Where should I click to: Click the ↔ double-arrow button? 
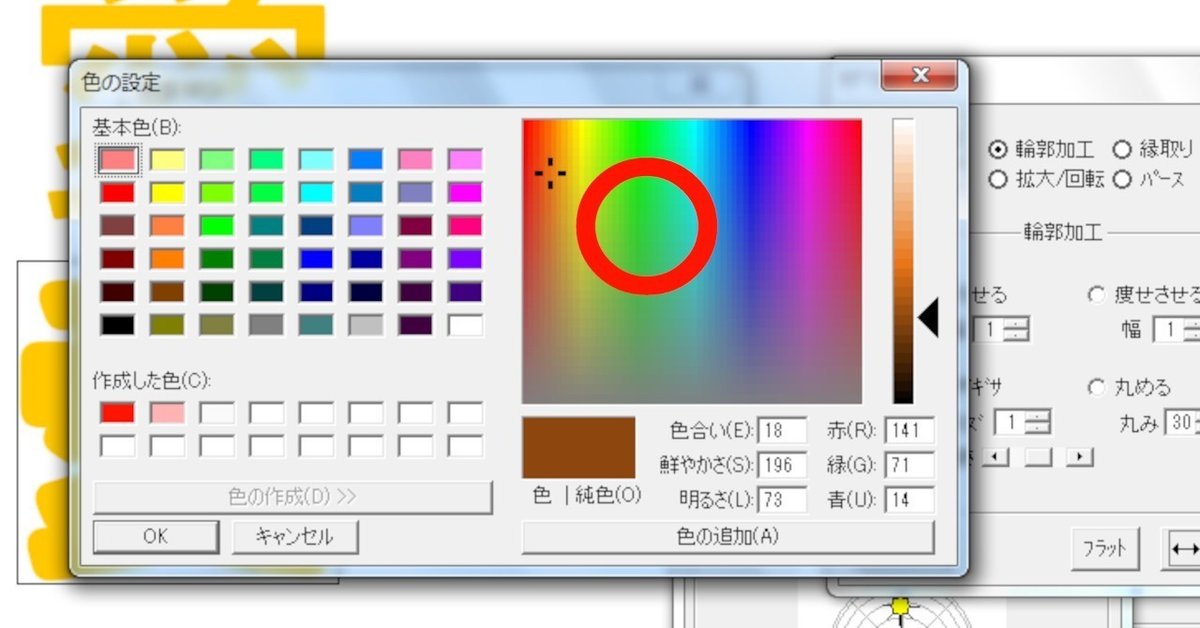(x=1185, y=548)
